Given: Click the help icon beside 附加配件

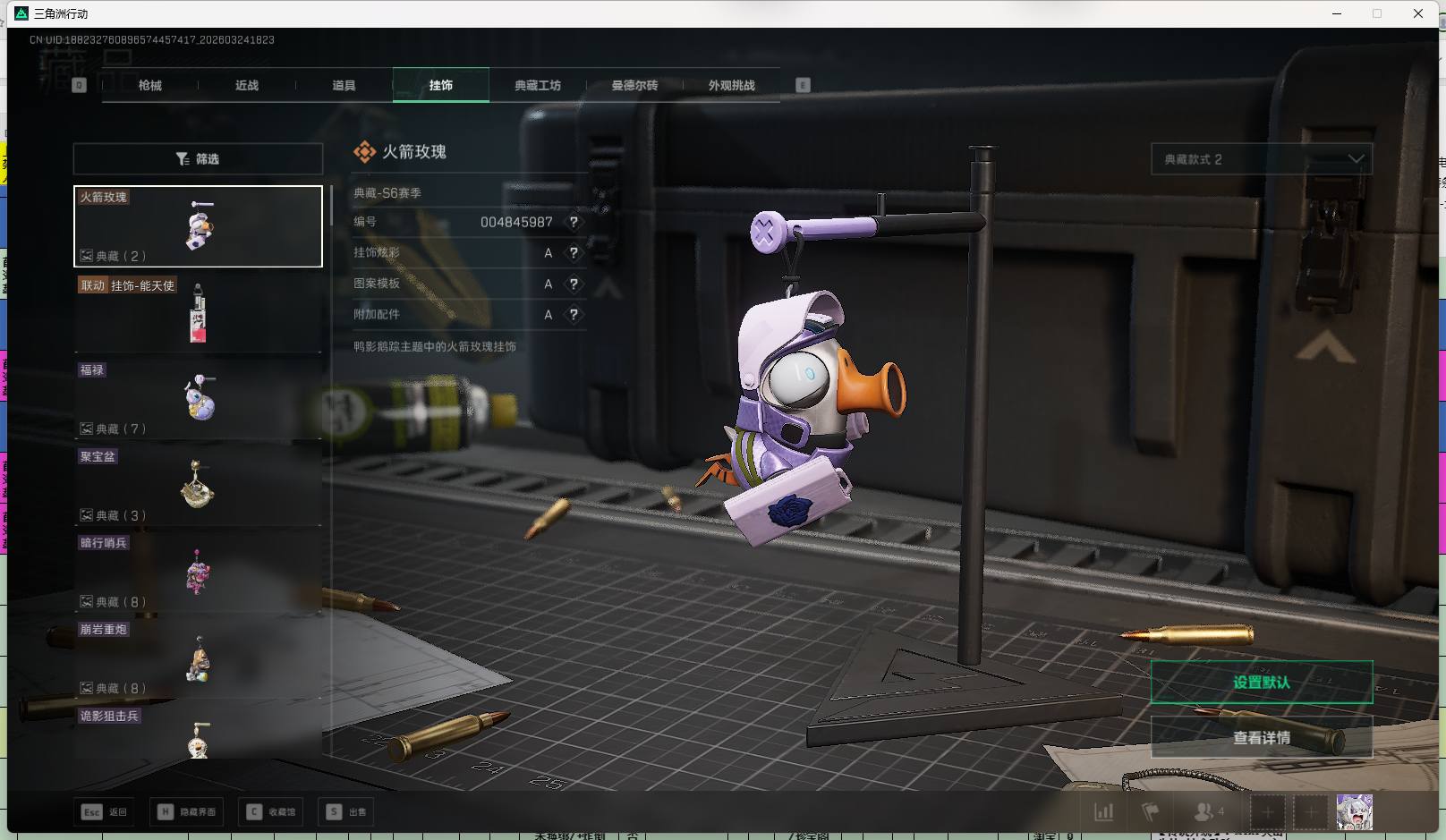Looking at the screenshot, I should pyautogui.click(x=574, y=315).
